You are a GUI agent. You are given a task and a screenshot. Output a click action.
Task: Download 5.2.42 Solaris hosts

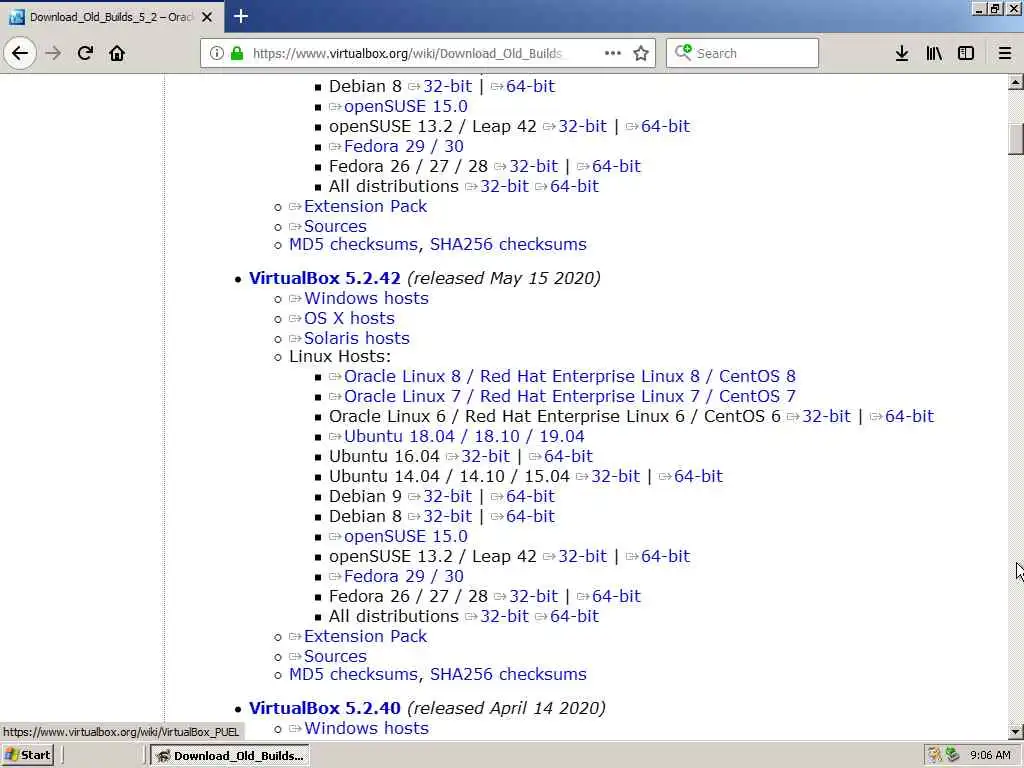coord(357,338)
